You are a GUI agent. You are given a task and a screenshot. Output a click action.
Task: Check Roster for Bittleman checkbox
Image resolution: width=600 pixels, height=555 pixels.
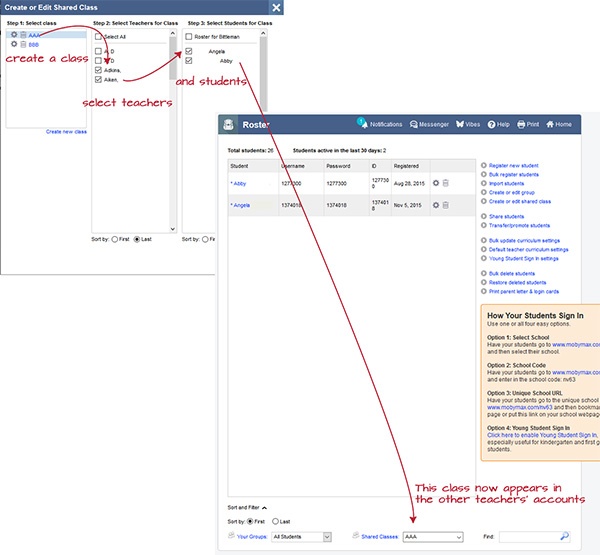pyautogui.click(x=189, y=37)
